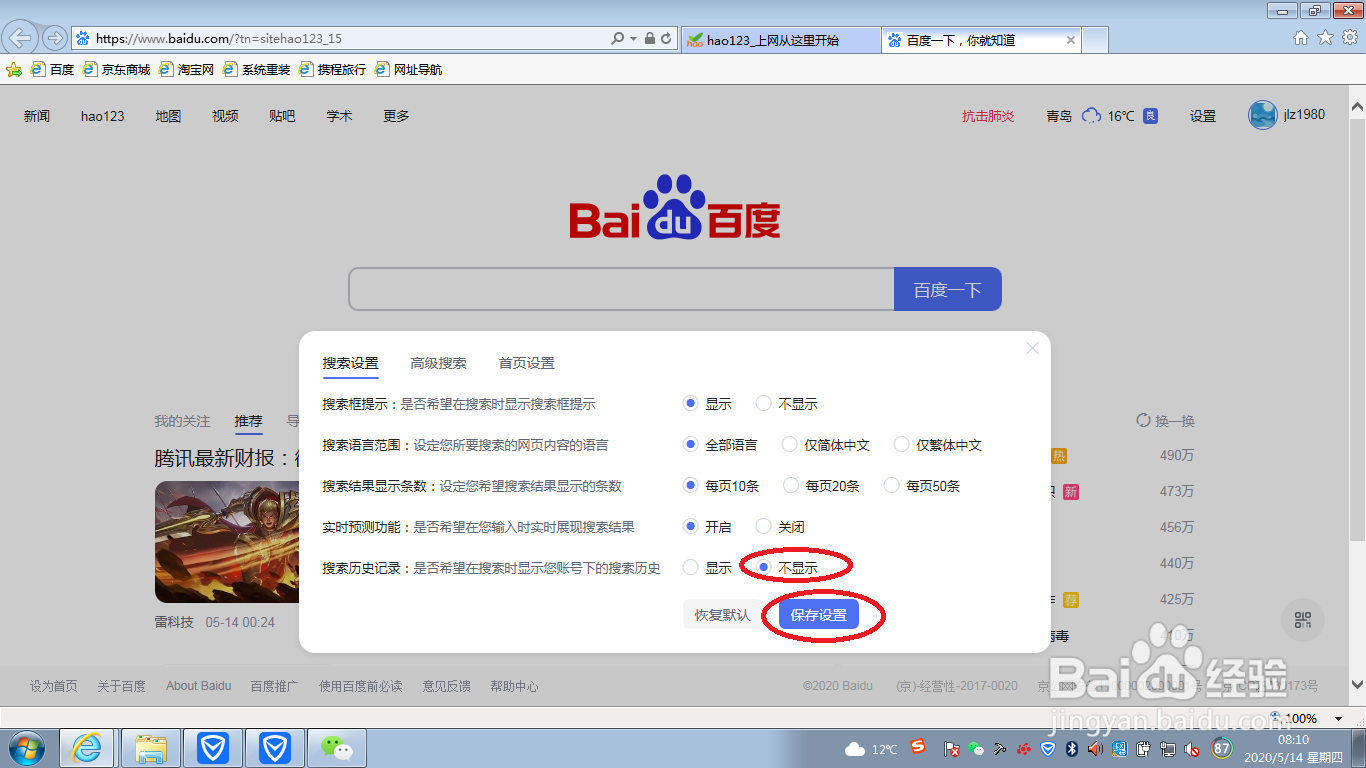Click the Sogou input method tray icon
This screenshot has width=1366, height=768.
click(917, 747)
